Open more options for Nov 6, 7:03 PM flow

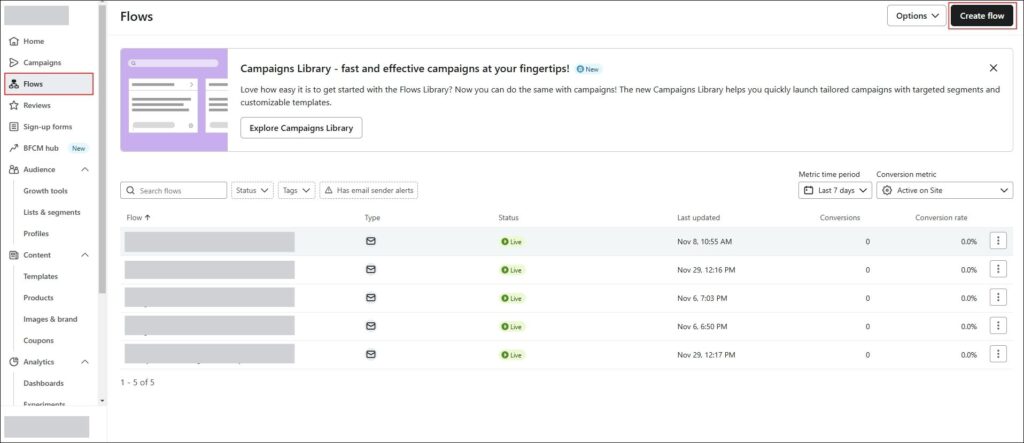click(x=998, y=297)
